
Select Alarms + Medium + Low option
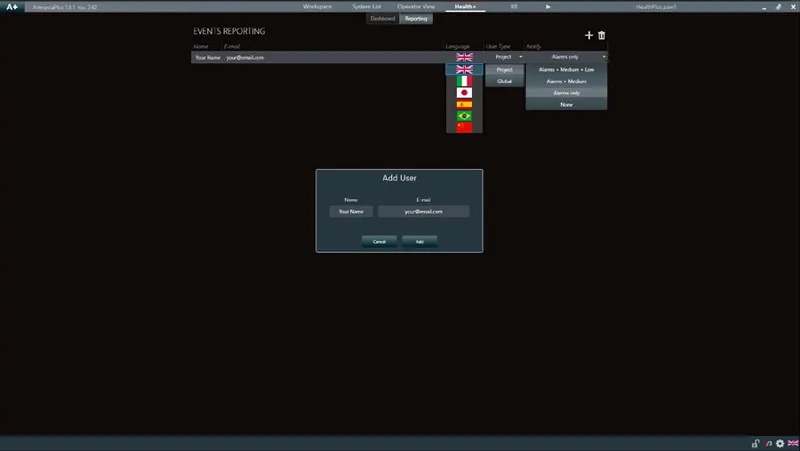[566, 69]
